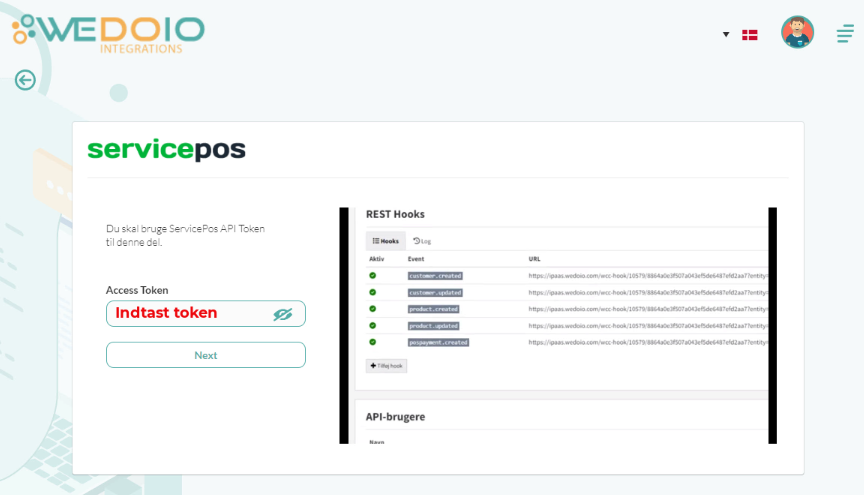Click green active icon for customer.updated
Image resolution: width=864 pixels, height=495 pixels.
point(372,292)
